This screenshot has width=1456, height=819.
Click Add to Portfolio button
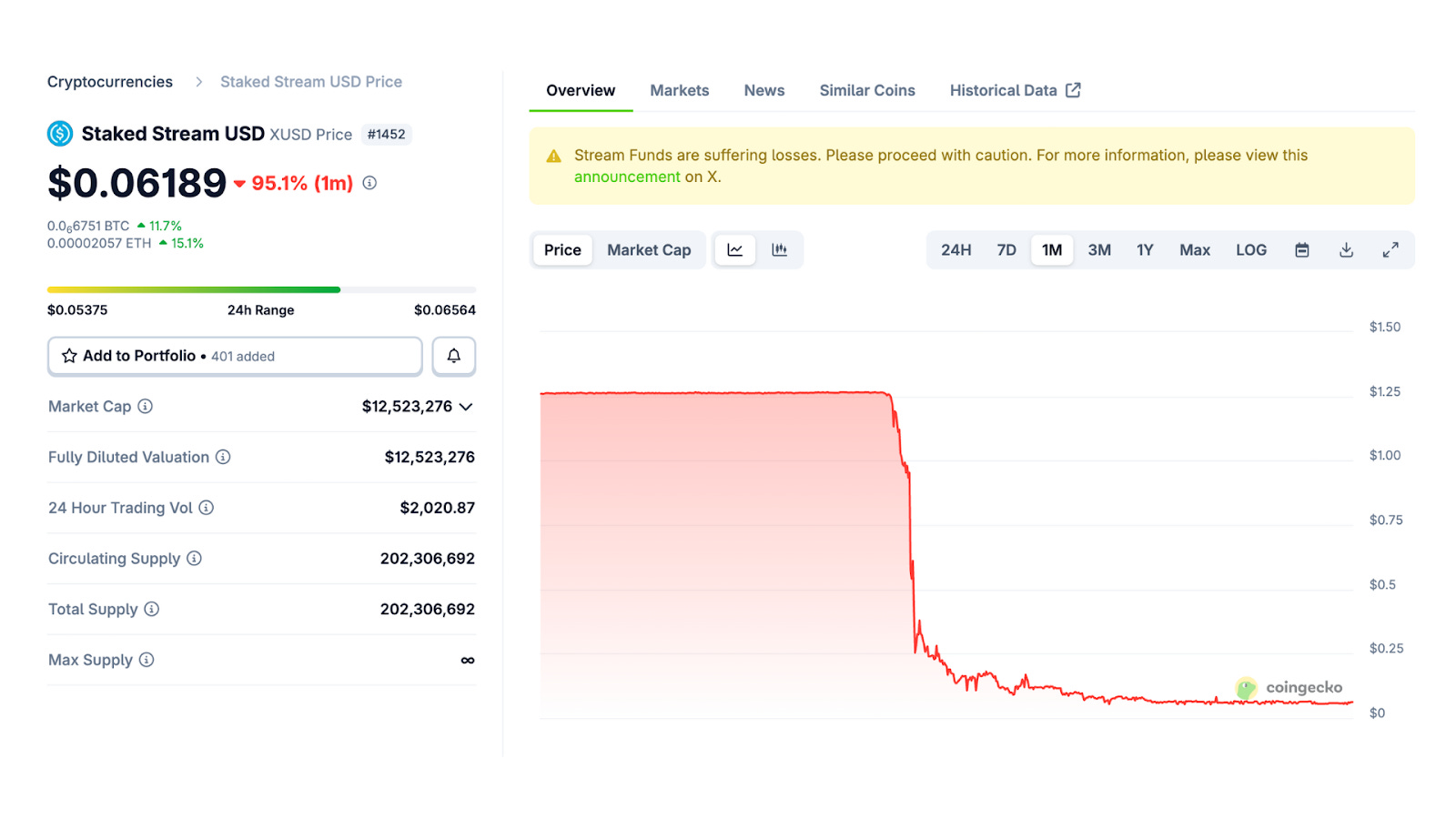(235, 356)
